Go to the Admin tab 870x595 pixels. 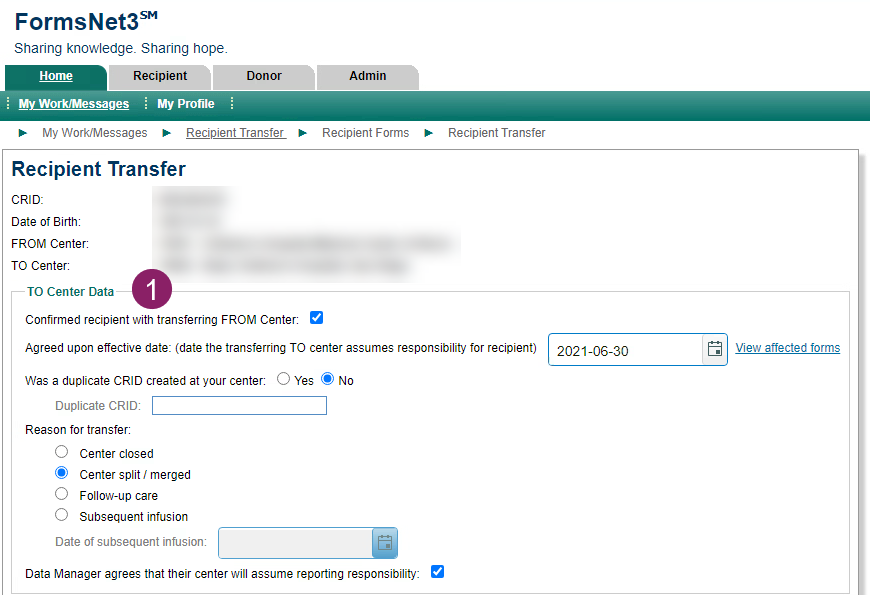(x=367, y=76)
